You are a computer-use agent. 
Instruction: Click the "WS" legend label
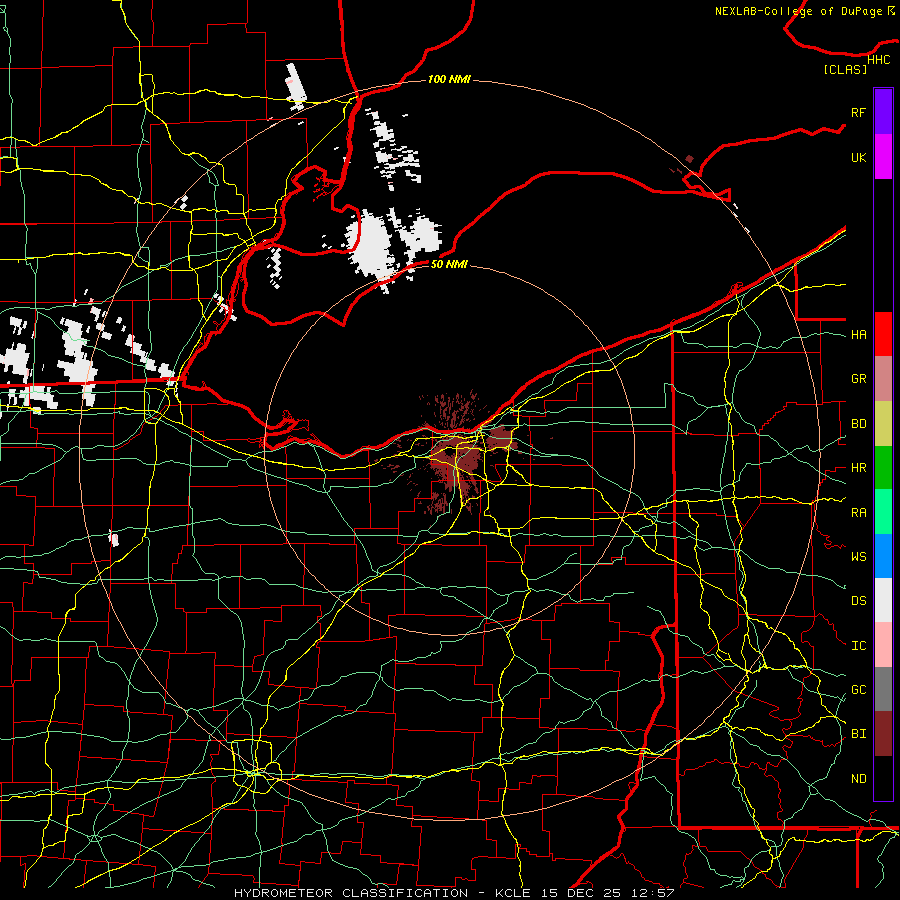(x=858, y=556)
